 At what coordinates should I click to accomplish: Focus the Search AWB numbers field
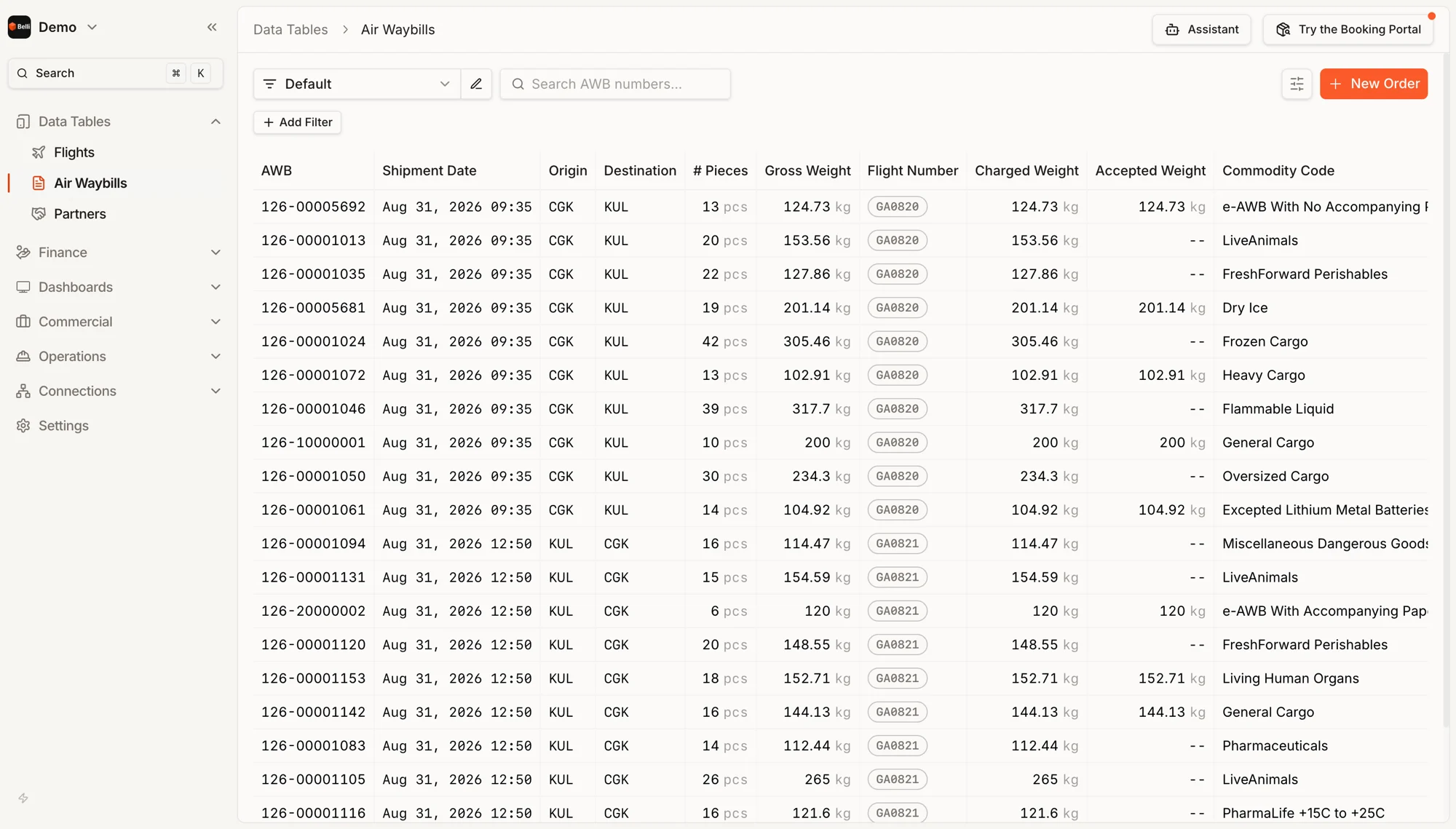click(x=615, y=84)
